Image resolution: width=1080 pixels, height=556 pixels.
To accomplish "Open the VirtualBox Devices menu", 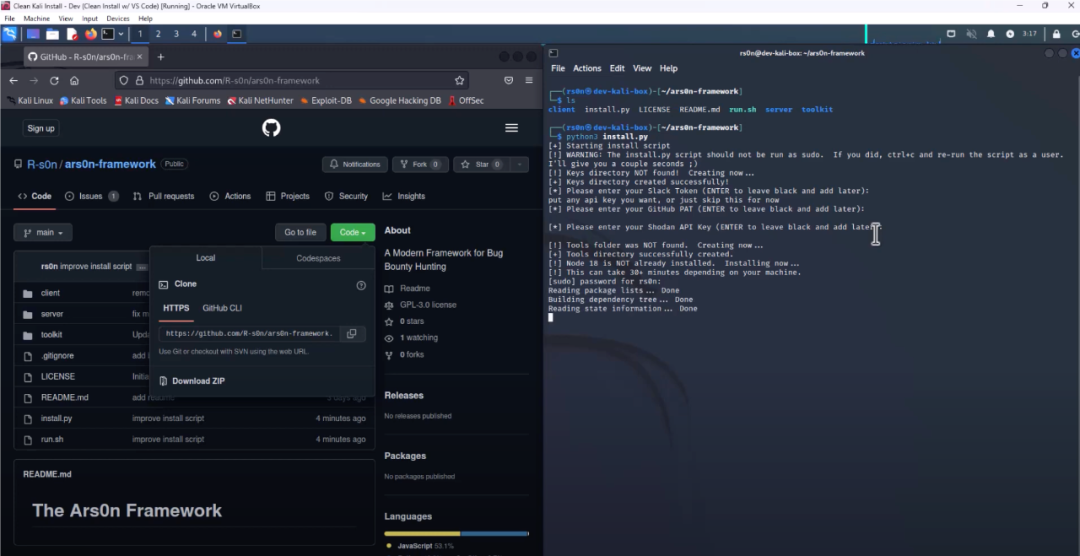I will [118, 19].
